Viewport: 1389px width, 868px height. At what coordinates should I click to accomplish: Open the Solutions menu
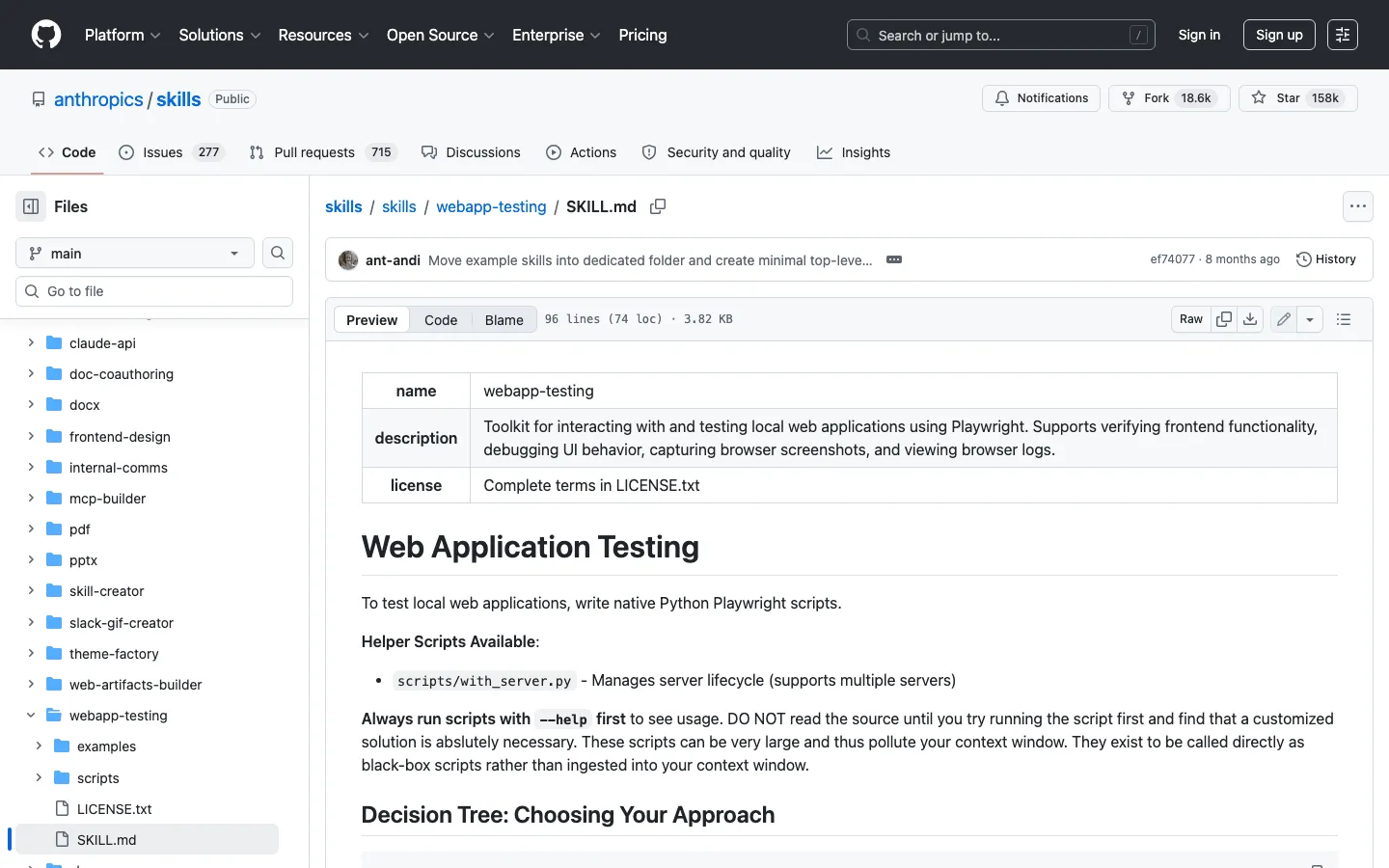220,35
